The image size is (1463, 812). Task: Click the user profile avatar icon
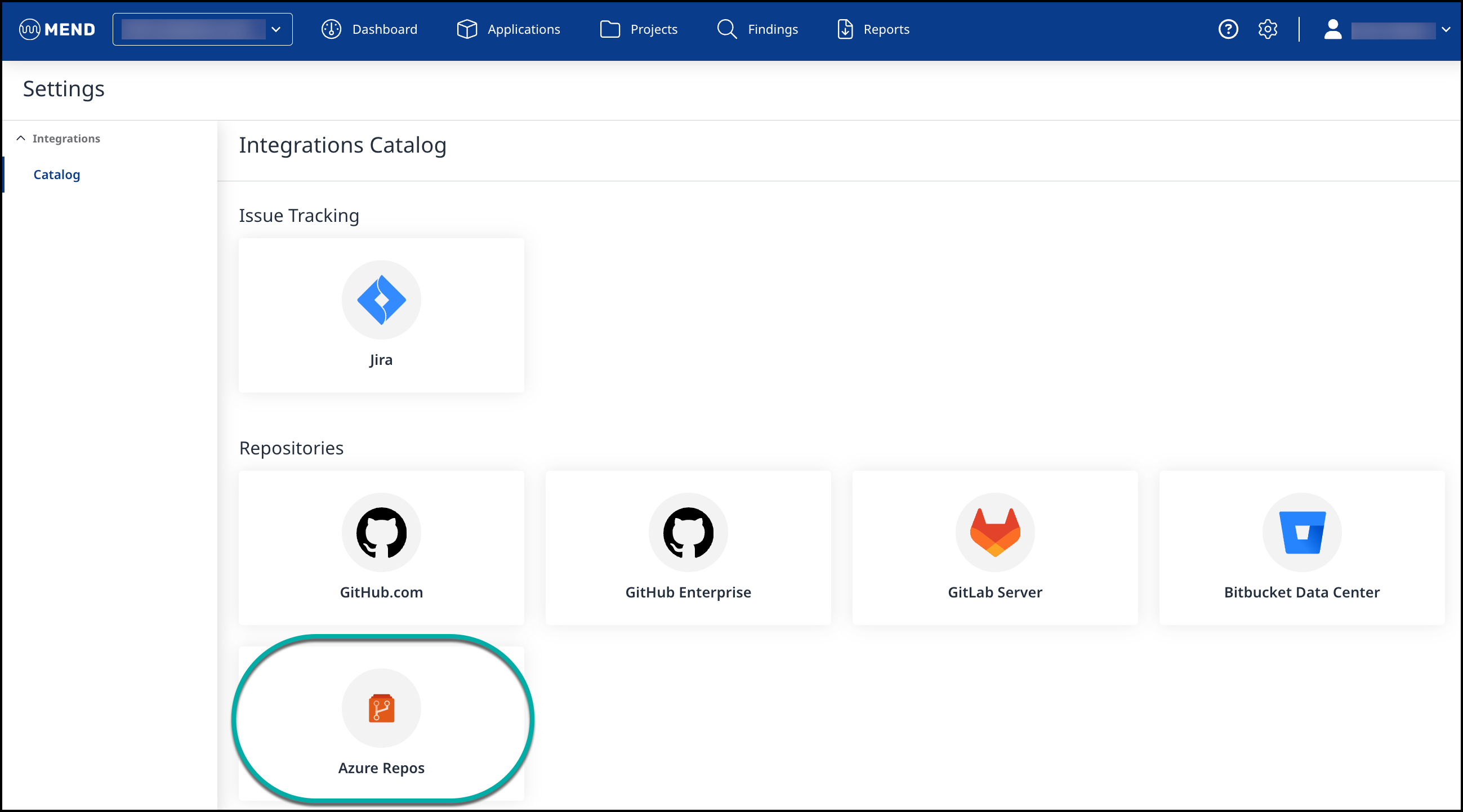[1332, 29]
